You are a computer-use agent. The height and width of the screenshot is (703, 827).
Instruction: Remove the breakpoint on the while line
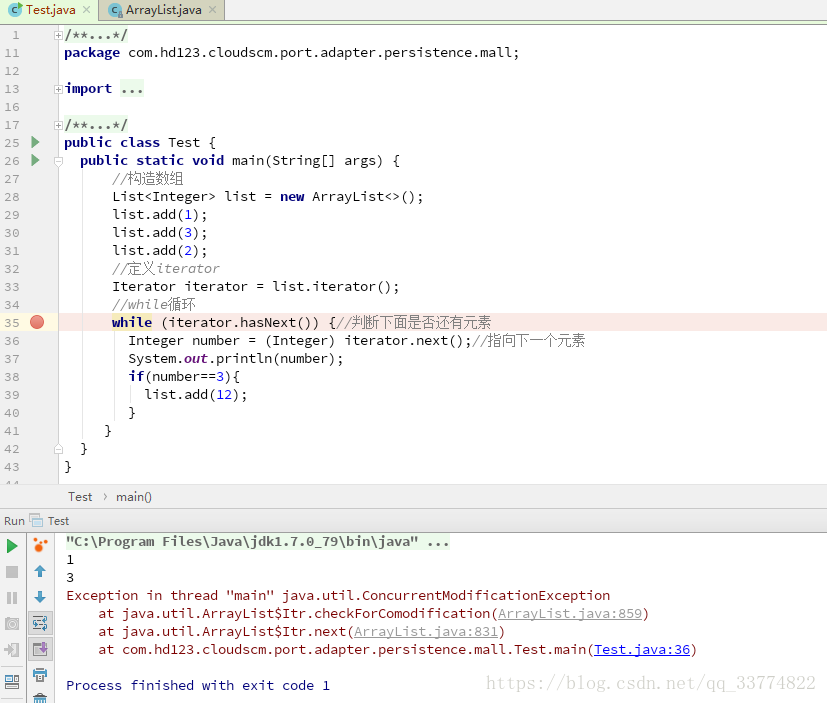[35, 322]
